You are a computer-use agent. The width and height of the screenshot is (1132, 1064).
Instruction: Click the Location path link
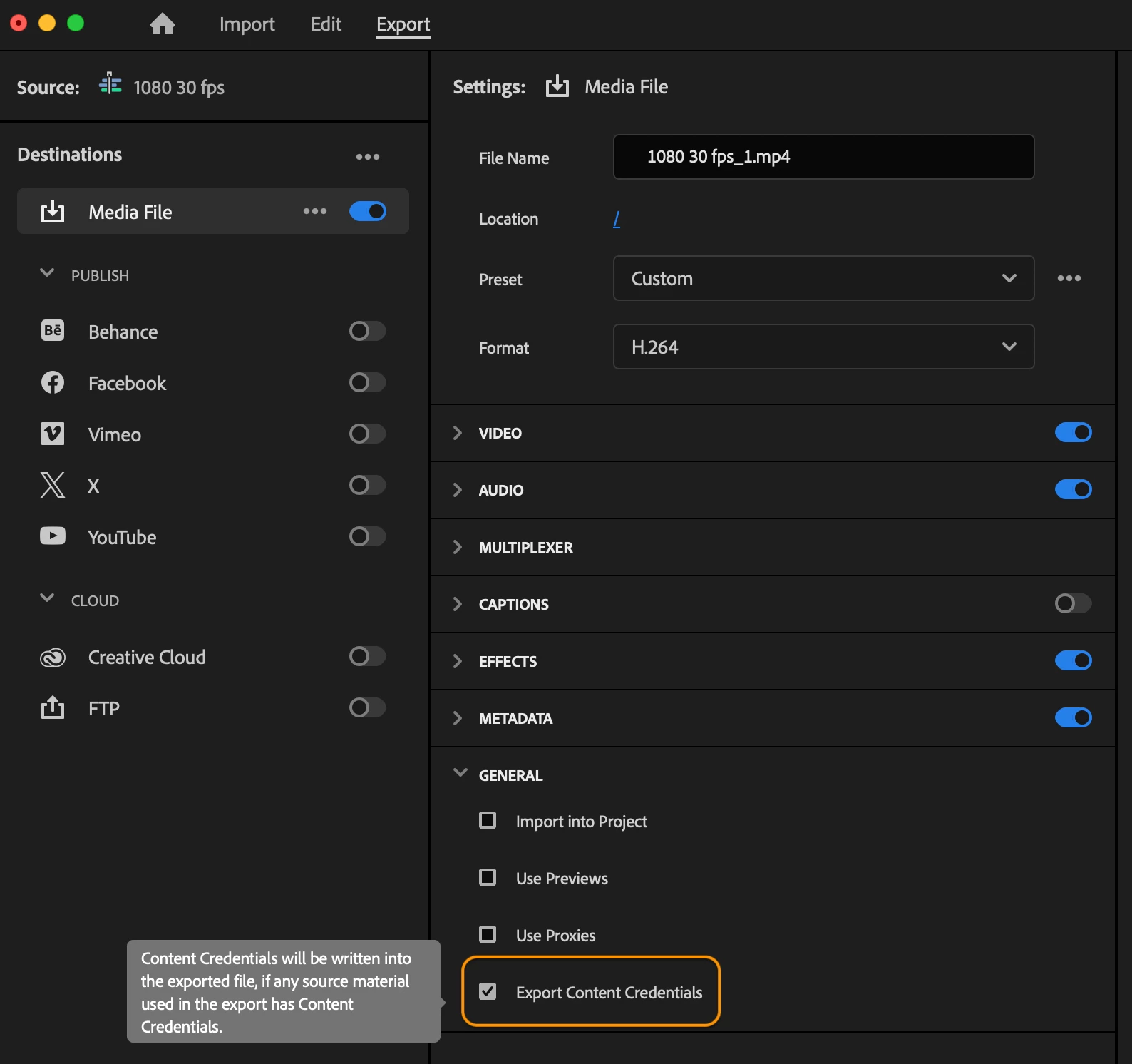[x=617, y=219]
